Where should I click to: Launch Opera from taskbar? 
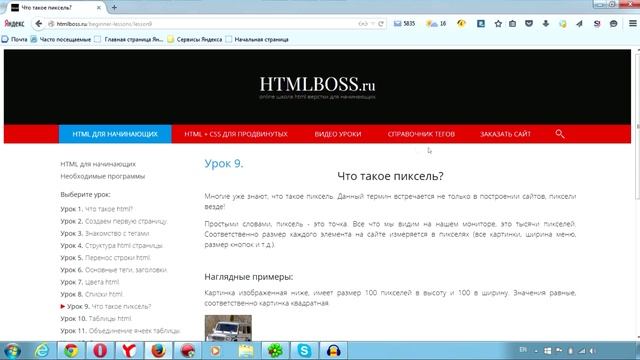[x=100, y=351]
